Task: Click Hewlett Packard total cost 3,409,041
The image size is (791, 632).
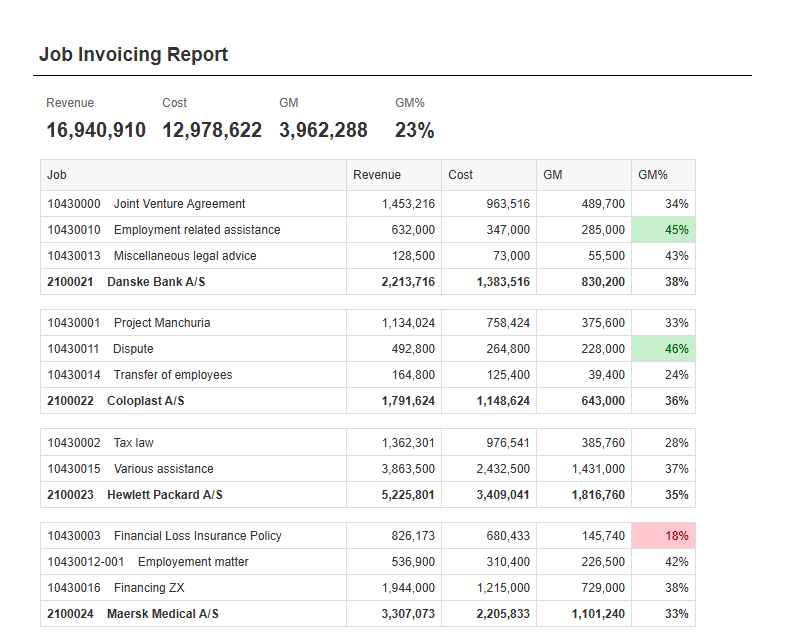Action: pos(503,495)
